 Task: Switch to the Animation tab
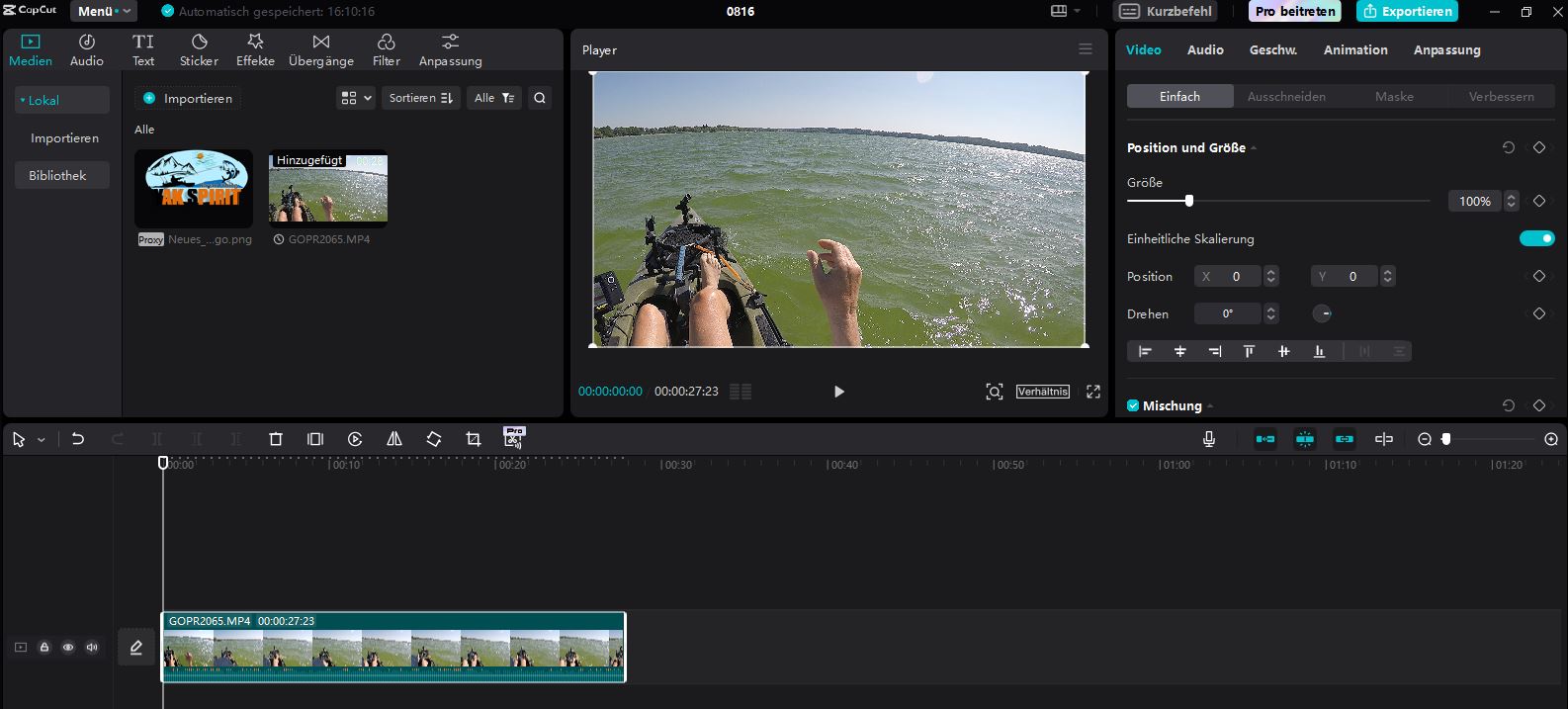coord(1354,49)
